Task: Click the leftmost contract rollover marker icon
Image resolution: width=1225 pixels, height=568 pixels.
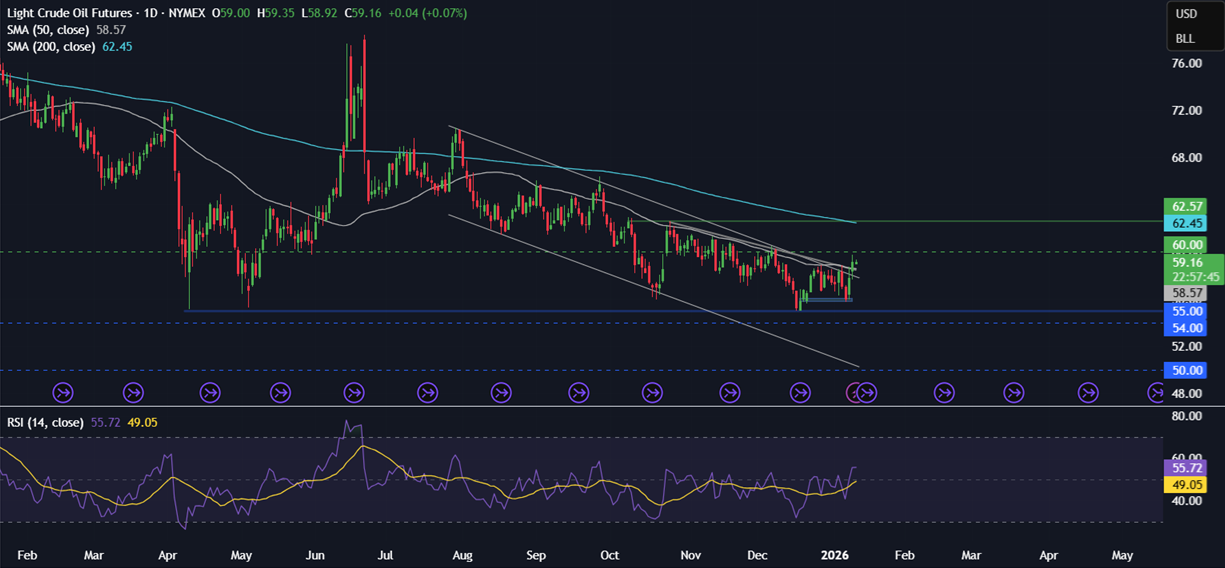Action: point(62,392)
